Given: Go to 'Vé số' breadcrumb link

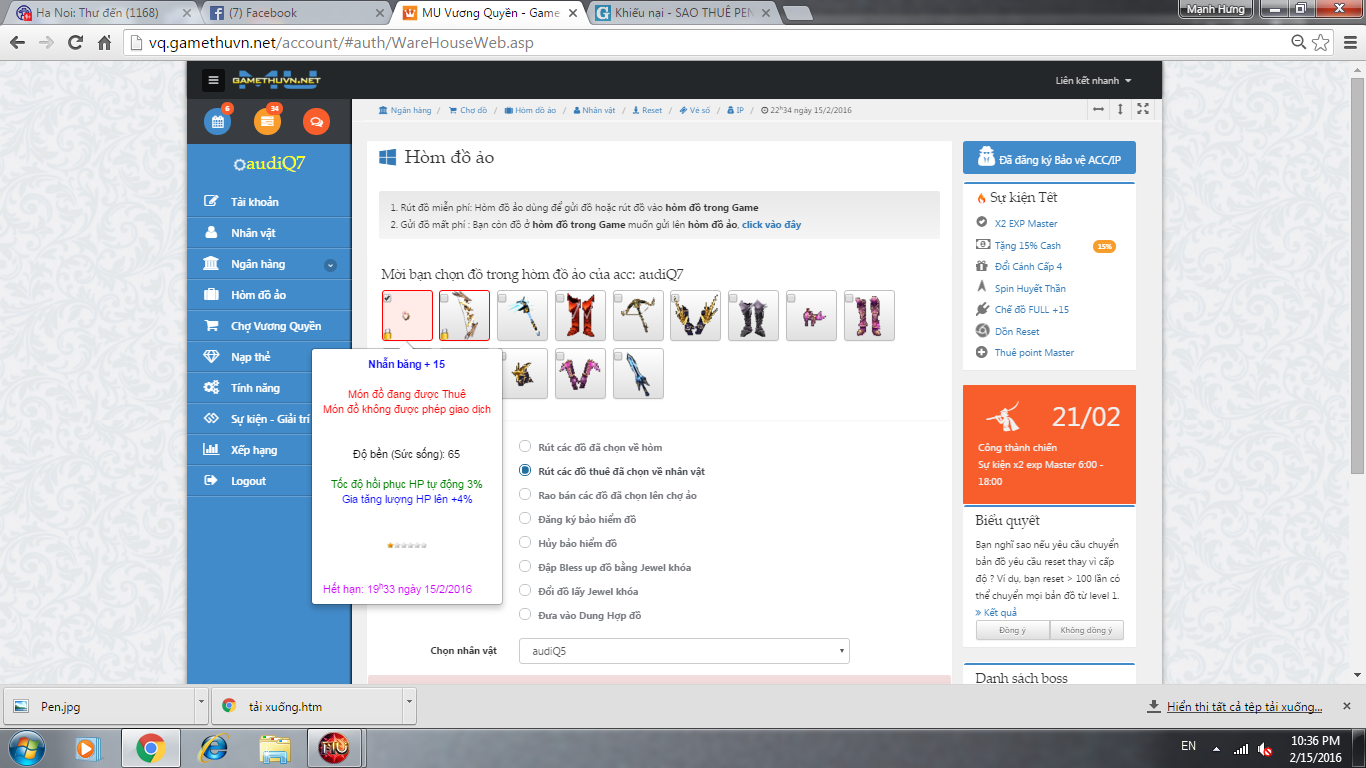Looking at the screenshot, I should coord(694,110).
